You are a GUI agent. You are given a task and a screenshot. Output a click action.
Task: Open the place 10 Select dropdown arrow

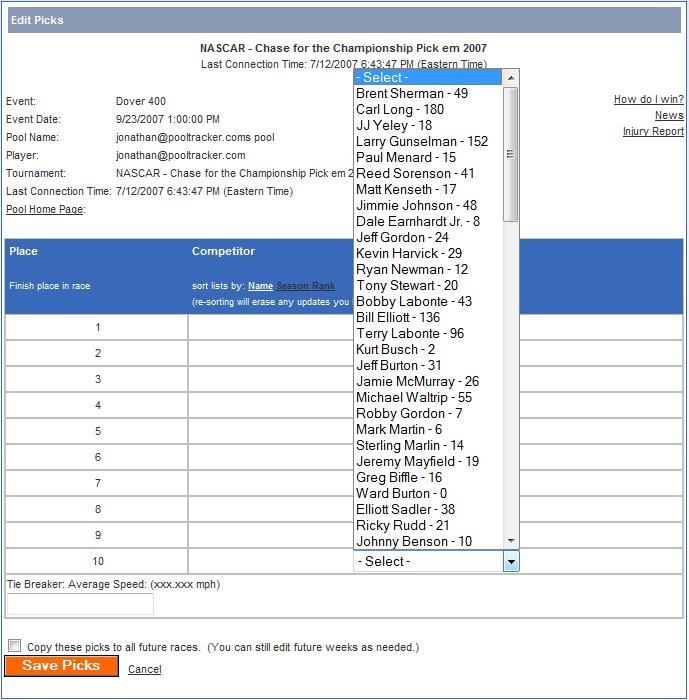click(x=511, y=562)
